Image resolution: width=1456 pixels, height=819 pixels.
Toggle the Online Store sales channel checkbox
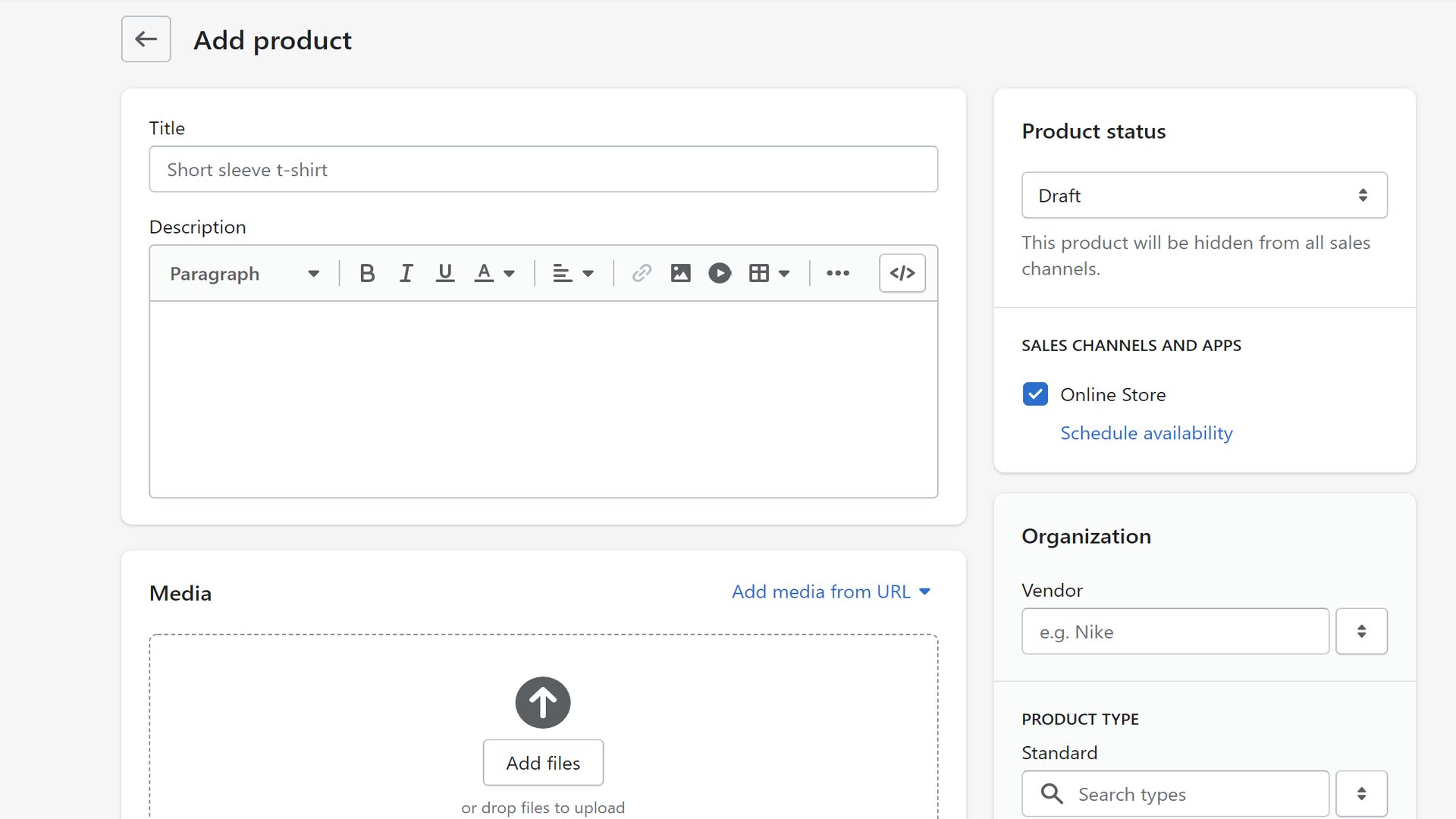pos(1034,393)
